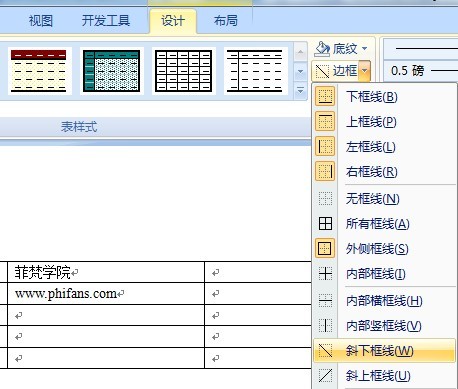Click the all borders icon (所有框线)

325,223
